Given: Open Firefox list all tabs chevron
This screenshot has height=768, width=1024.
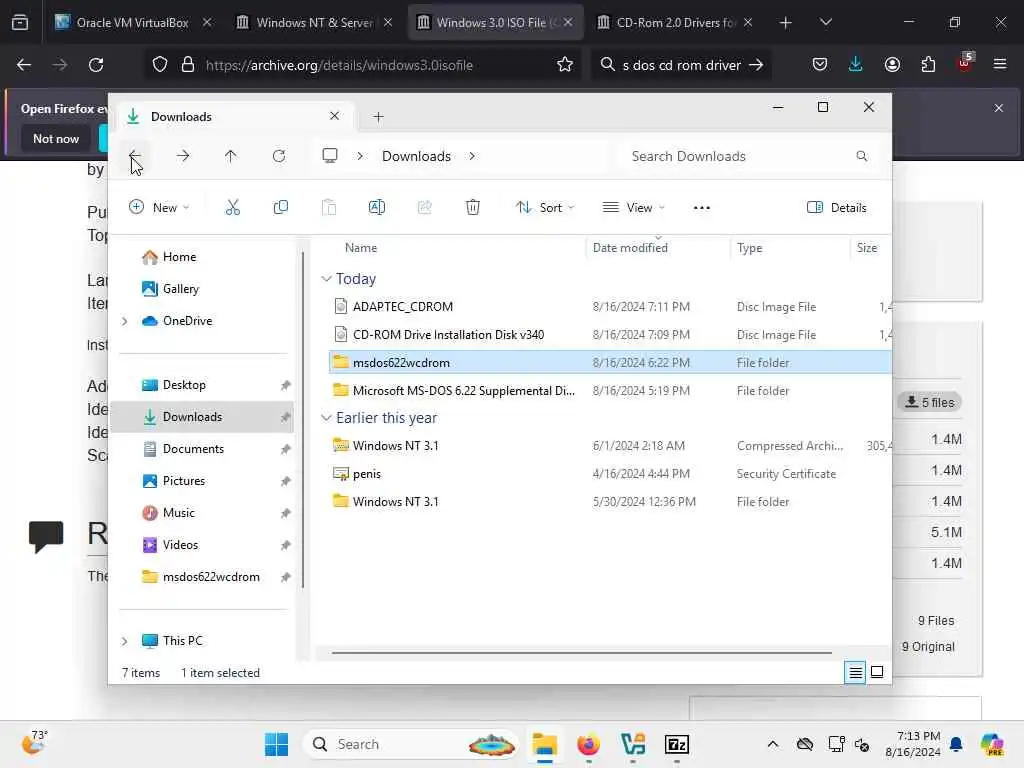Looking at the screenshot, I should click(x=825, y=22).
